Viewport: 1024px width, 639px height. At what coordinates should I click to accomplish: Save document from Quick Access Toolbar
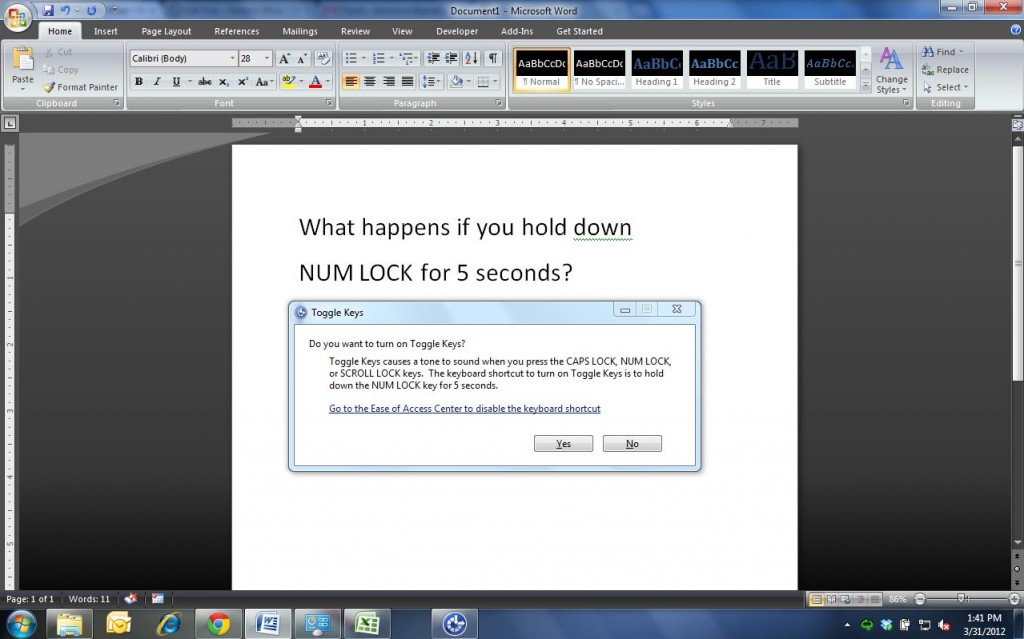pyautogui.click(x=48, y=10)
